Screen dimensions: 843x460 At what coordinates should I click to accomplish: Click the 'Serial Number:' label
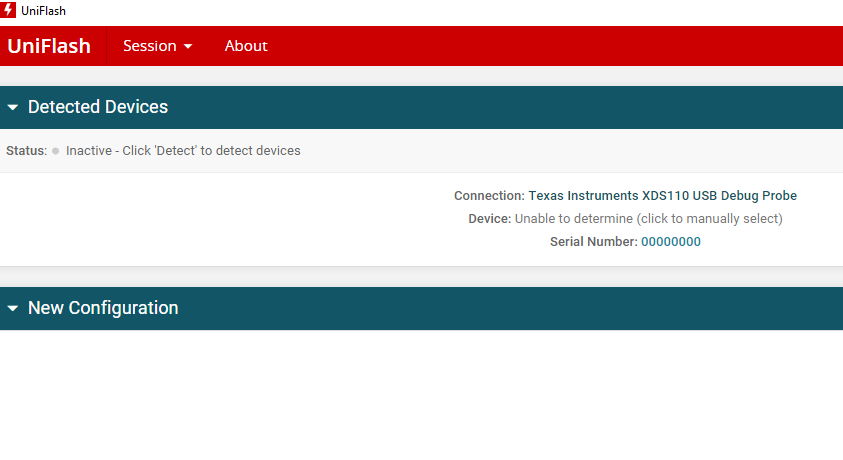point(594,242)
